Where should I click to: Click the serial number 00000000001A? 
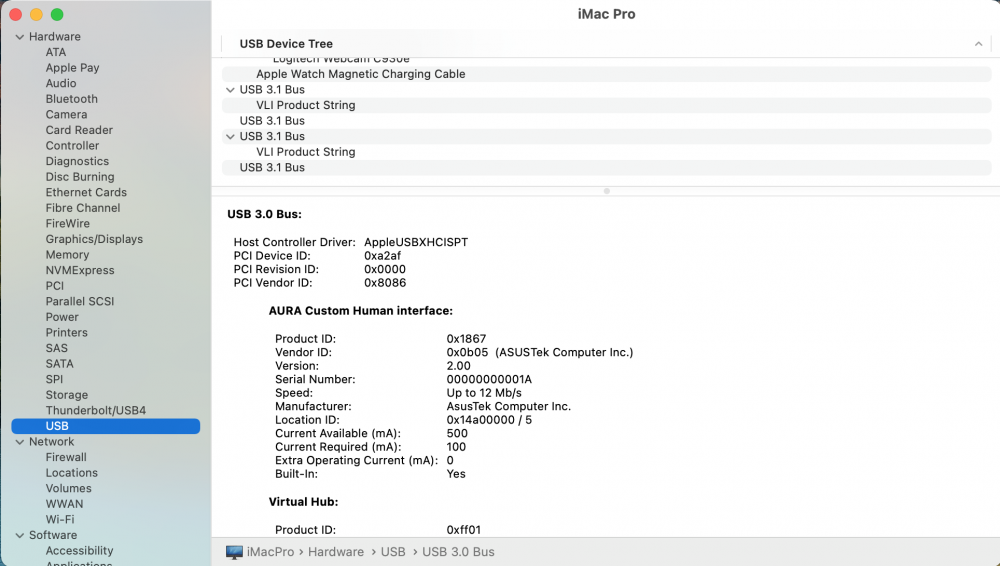[x=489, y=380]
